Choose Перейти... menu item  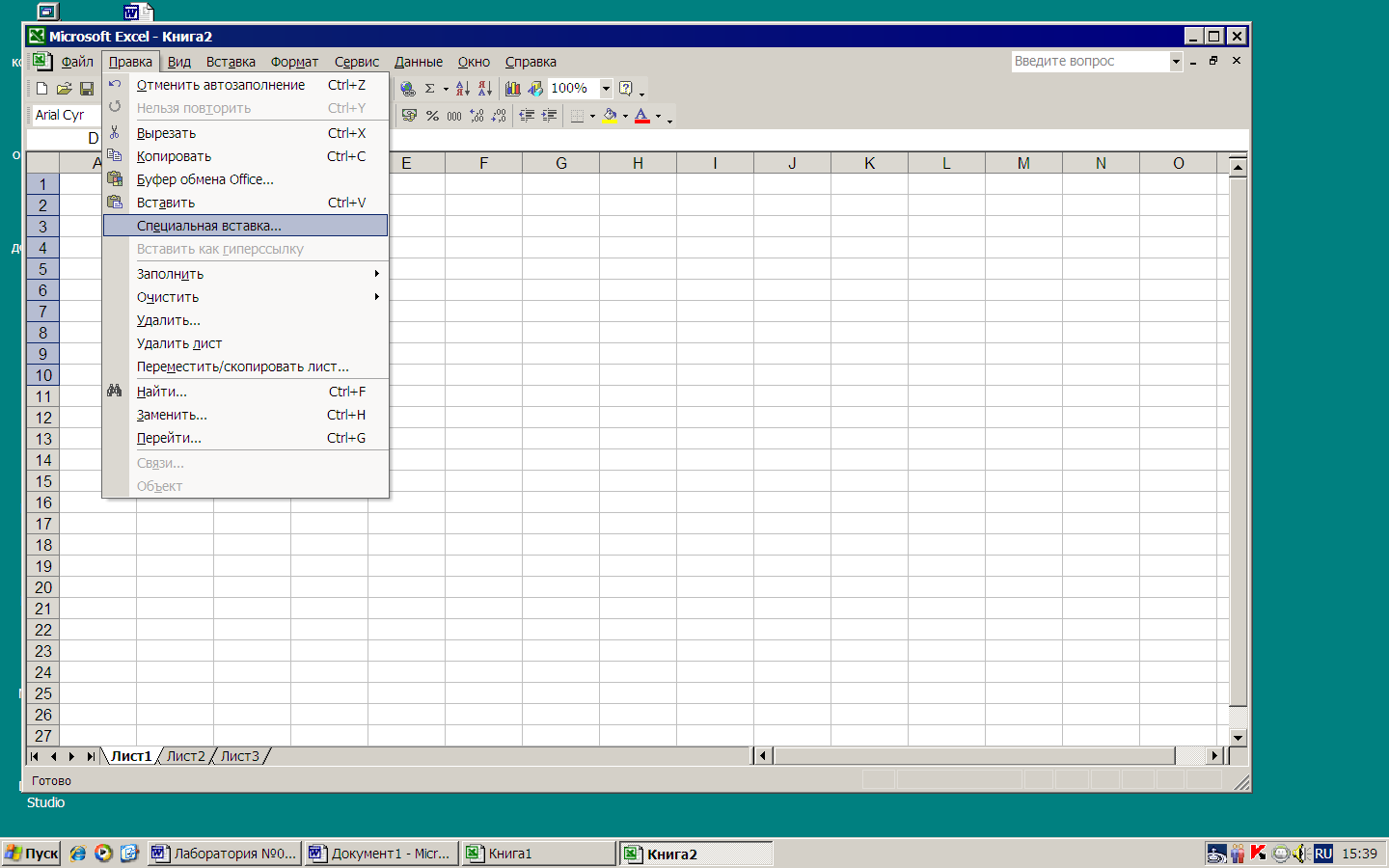(246, 438)
